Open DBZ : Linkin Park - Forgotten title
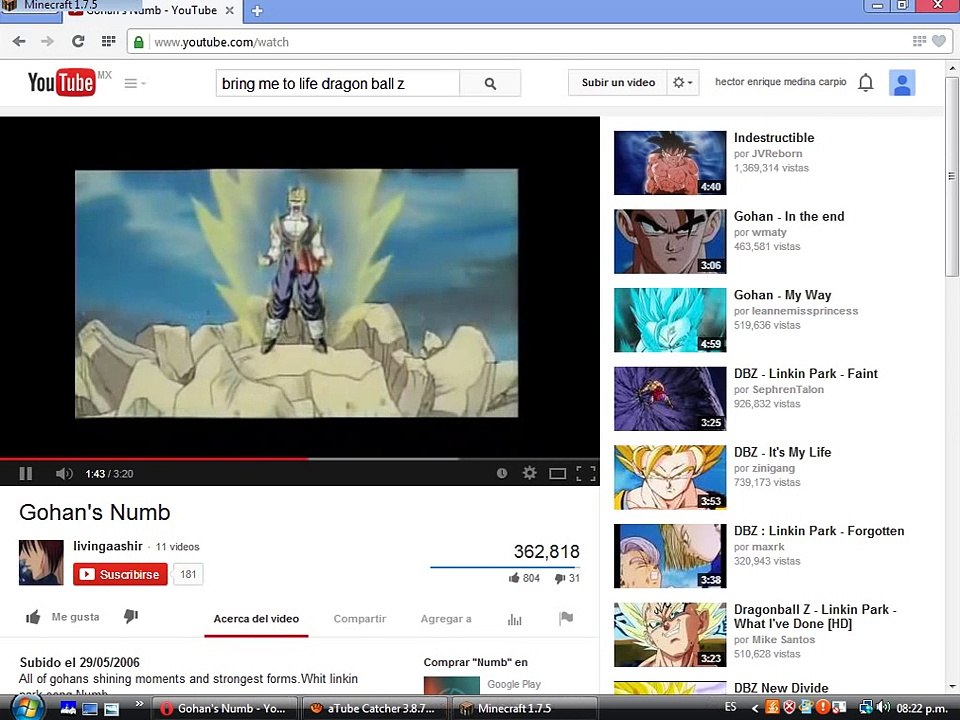Screen dimensions: 960x720 point(819,531)
